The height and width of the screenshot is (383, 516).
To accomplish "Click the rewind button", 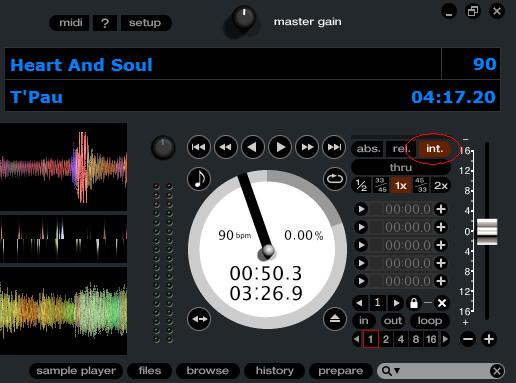I will pyautogui.click(x=226, y=147).
